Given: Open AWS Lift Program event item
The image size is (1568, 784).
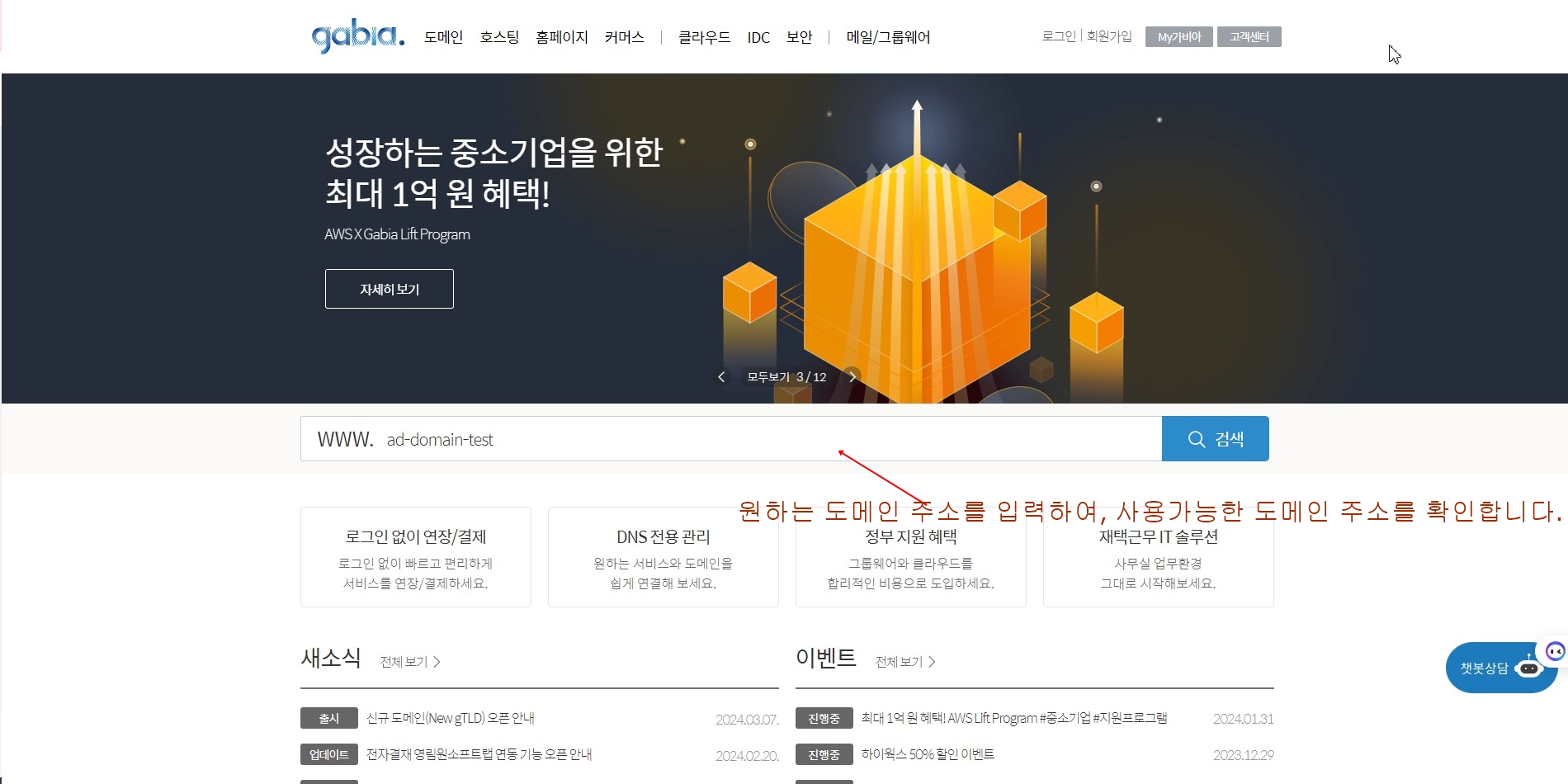Looking at the screenshot, I should [1014, 718].
